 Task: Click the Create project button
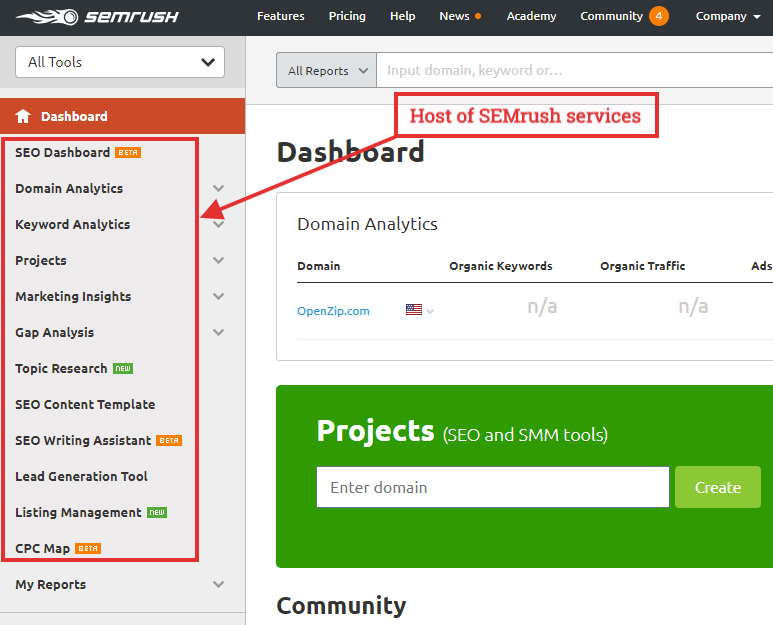(x=718, y=487)
